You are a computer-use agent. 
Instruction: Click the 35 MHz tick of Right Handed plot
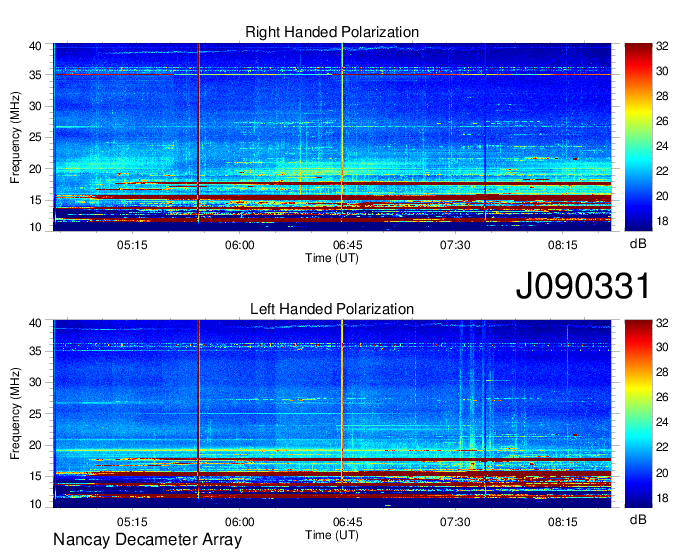click(x=36, y=75)
